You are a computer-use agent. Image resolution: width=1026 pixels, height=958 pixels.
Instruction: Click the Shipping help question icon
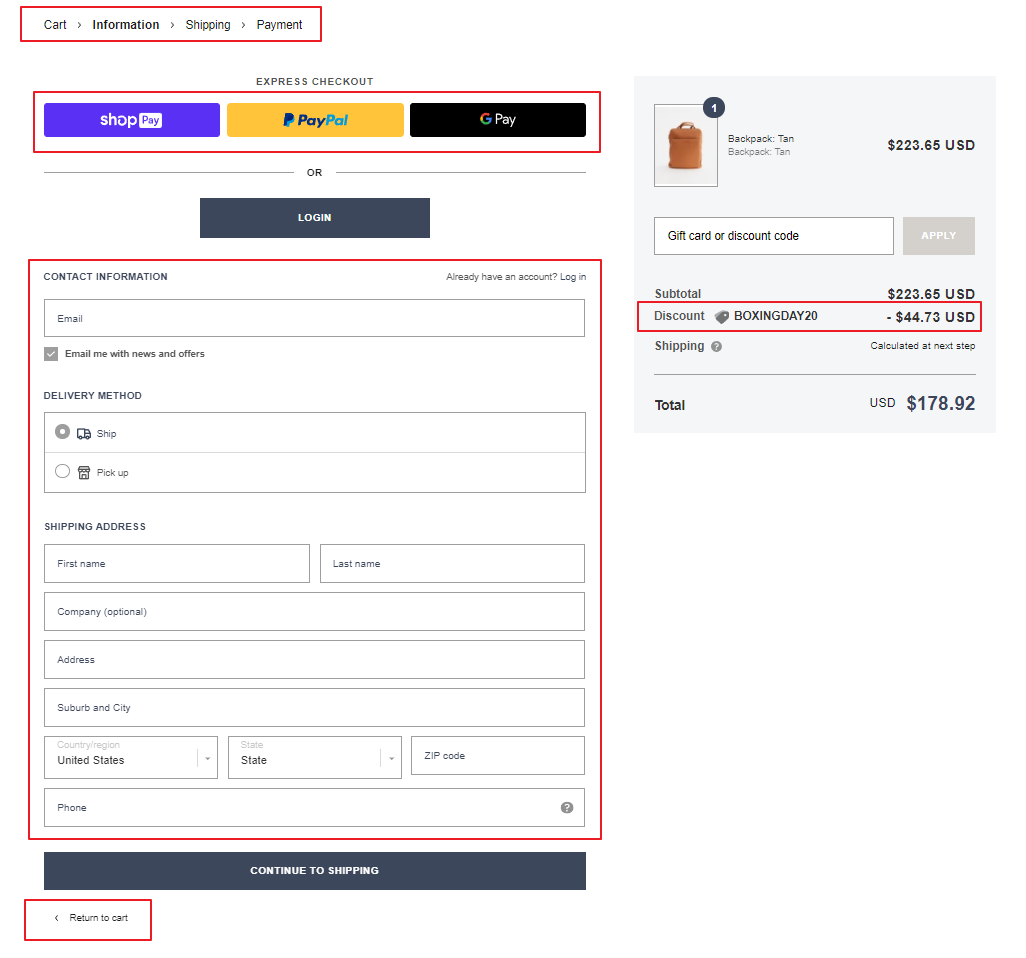tap(716, 347)
